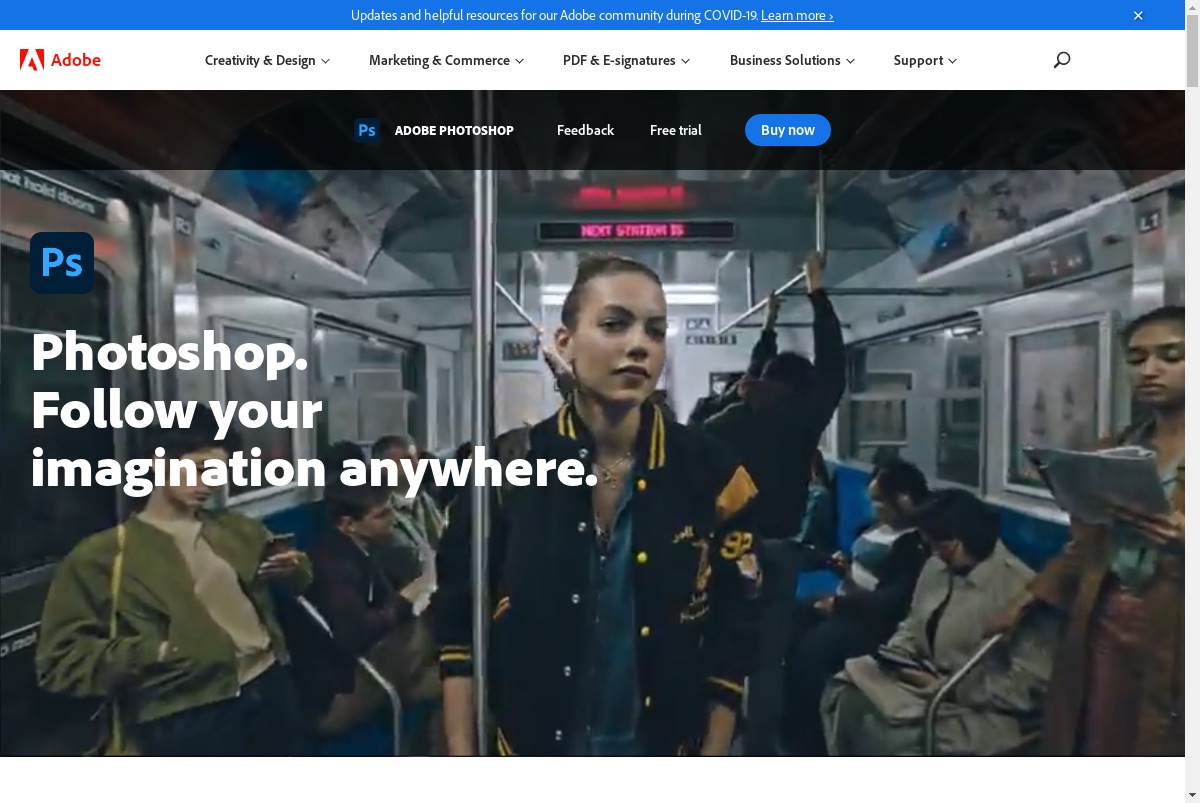The width and height of the screenshot is (1200, 803).
Task: Click the scrollbar up arrow
Action: pos(1192,7)
